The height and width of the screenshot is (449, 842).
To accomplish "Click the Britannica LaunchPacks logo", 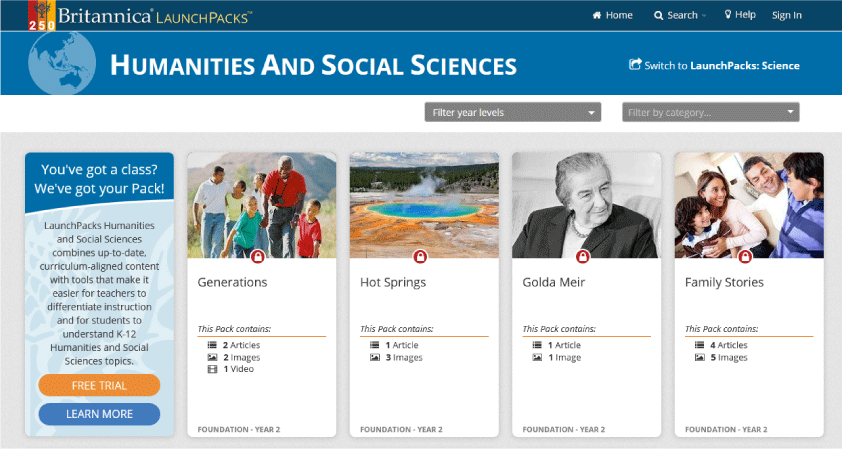I will coord(140,15).
